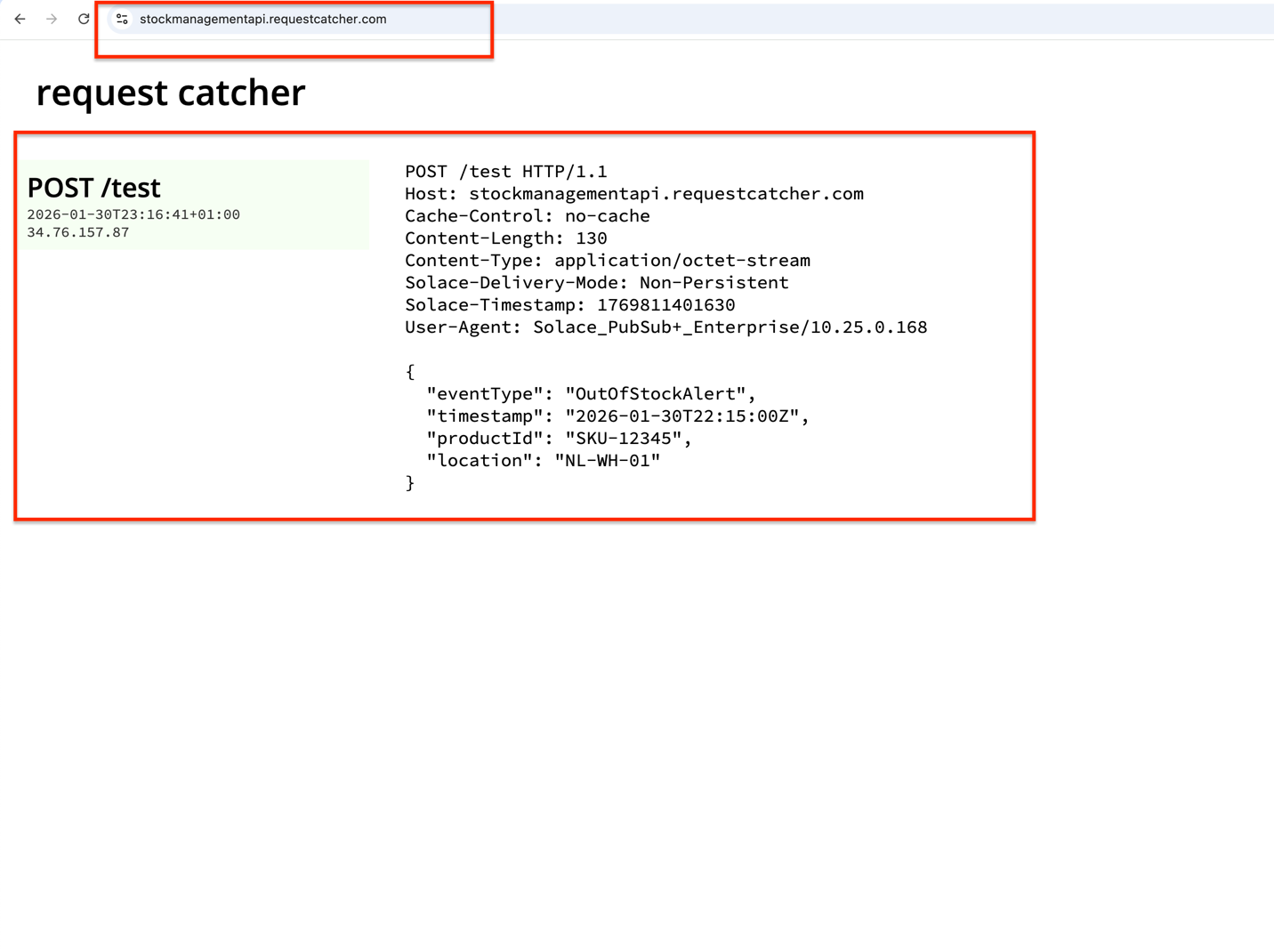1274x952 pixels.
Task: Click the Host header line
Action: 633,194
